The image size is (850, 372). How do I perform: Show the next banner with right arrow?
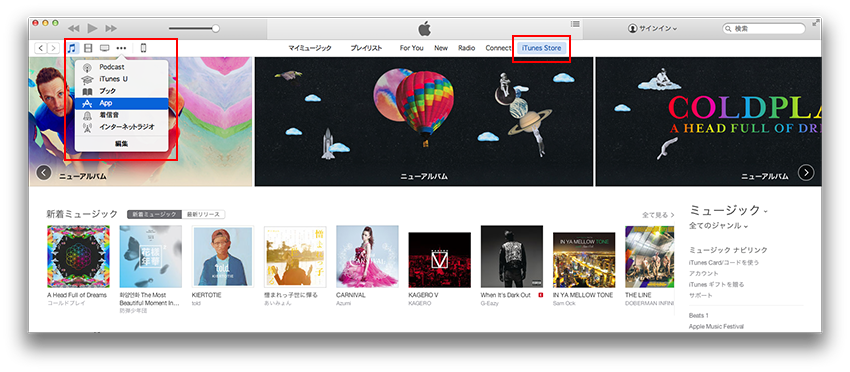point(806,172)
